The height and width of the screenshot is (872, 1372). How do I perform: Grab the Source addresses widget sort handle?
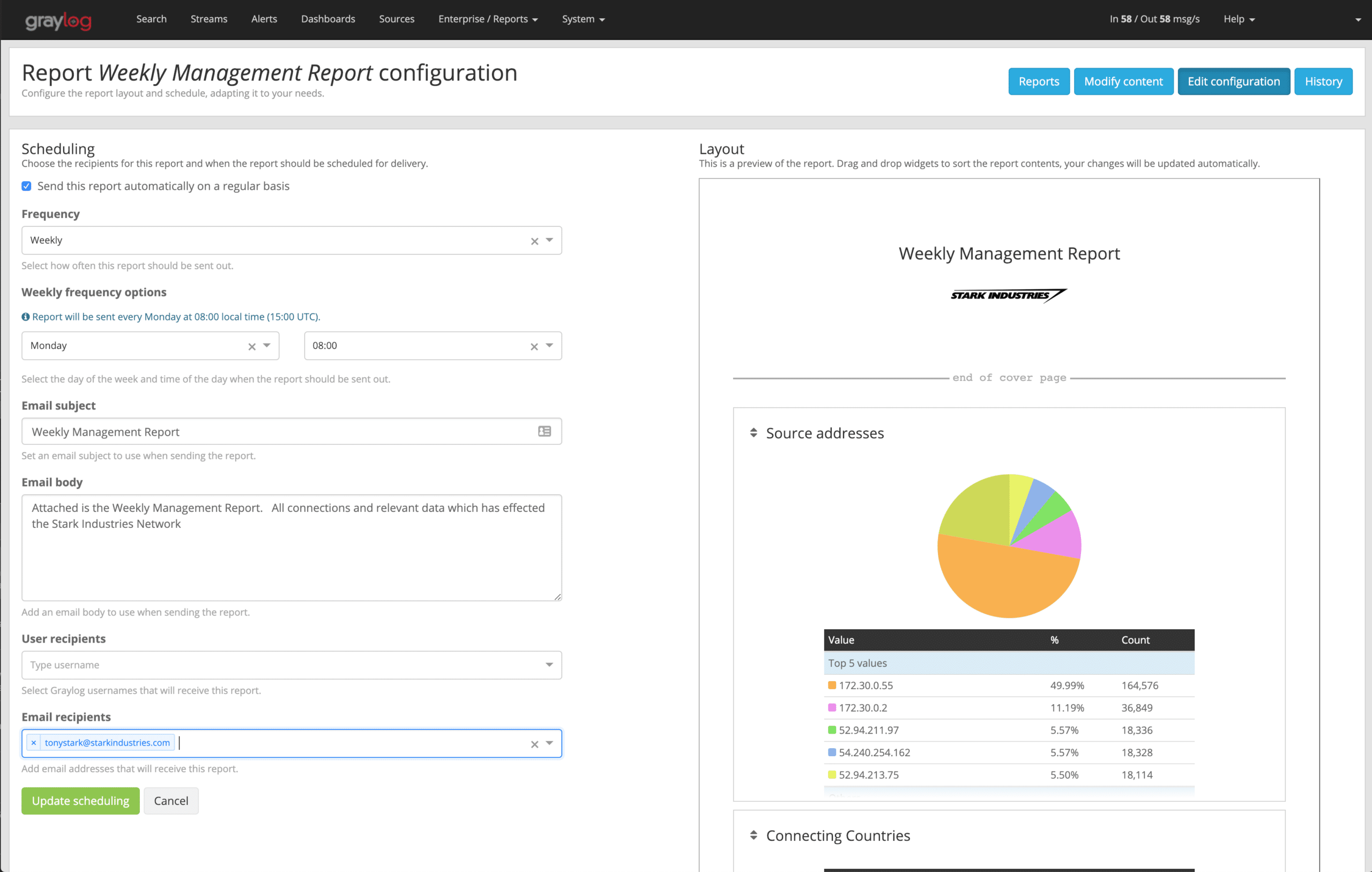tap(753, 433)
